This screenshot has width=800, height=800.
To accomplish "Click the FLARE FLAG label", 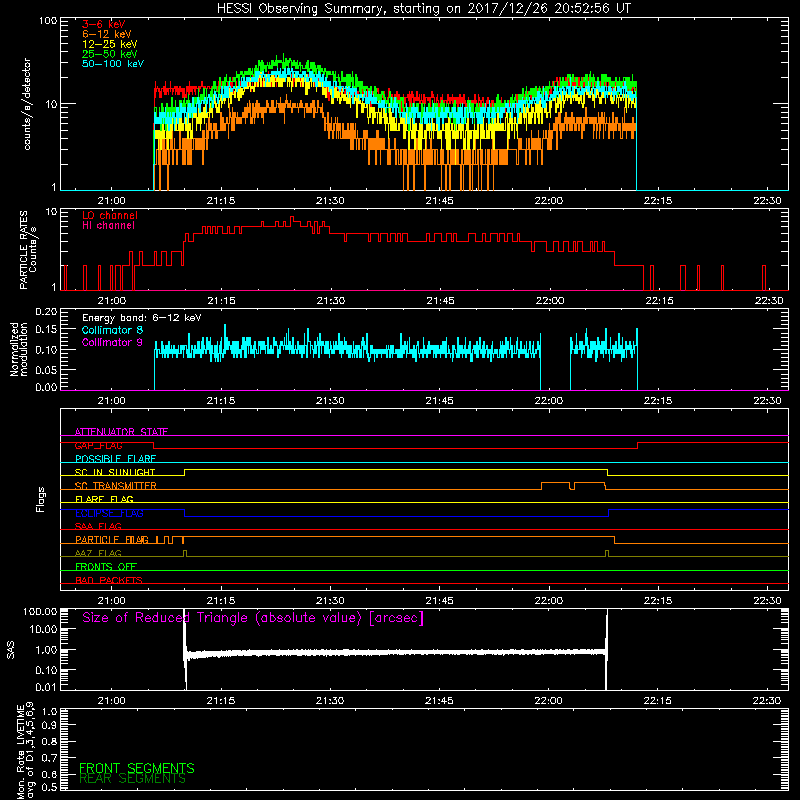I will click(x=104, y=499).
